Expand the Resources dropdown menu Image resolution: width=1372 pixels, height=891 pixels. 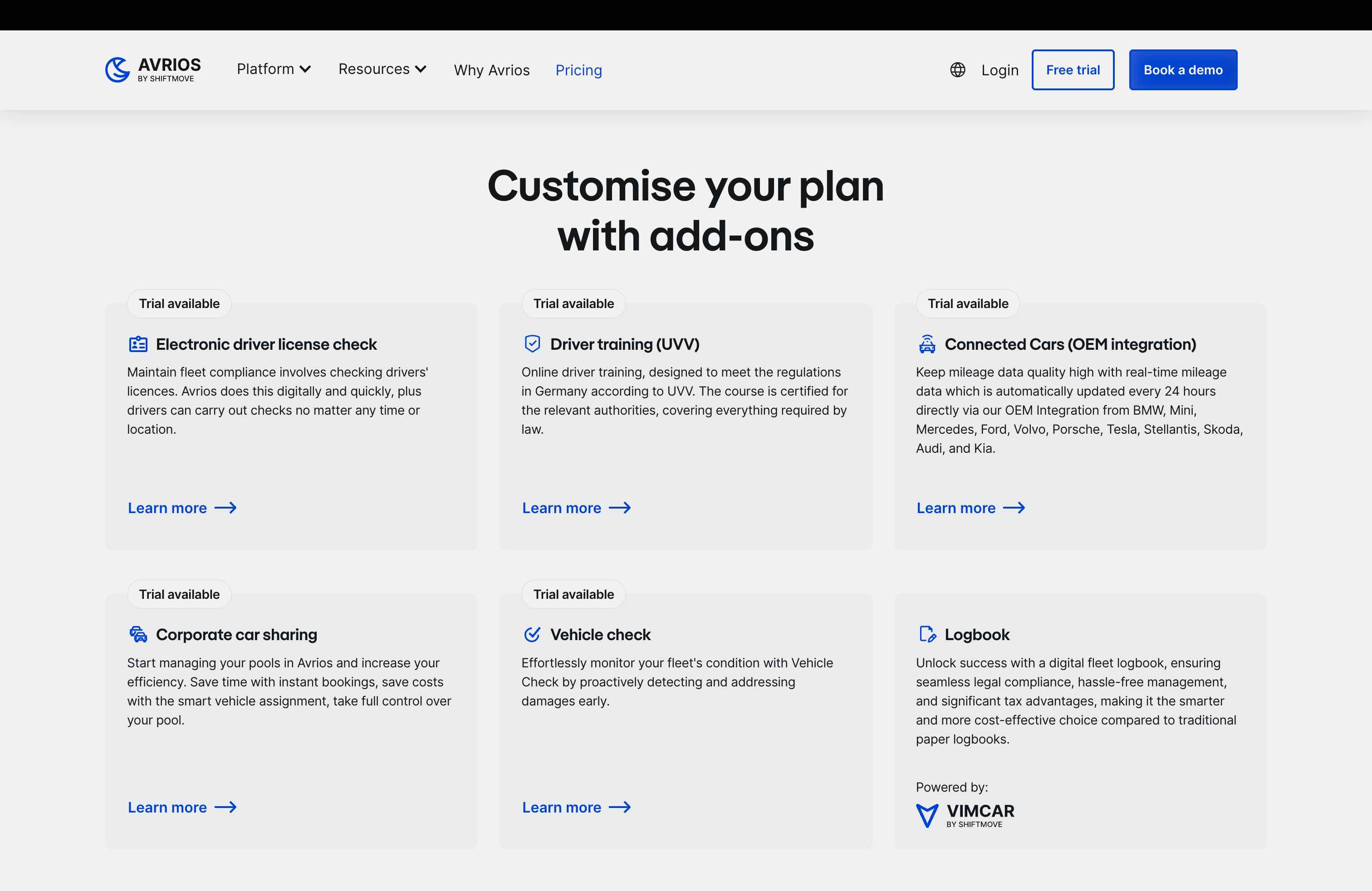(x=382, y=69)
